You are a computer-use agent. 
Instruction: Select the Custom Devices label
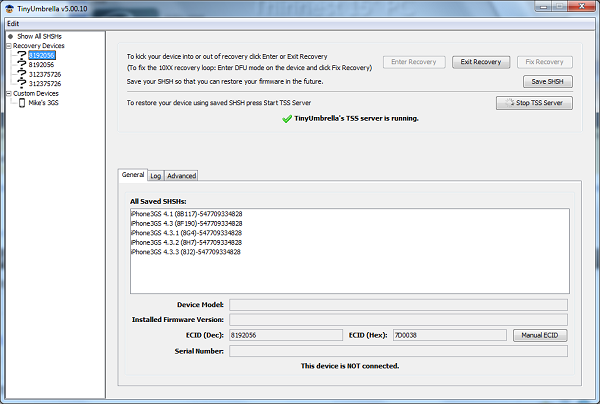[36, 93]
